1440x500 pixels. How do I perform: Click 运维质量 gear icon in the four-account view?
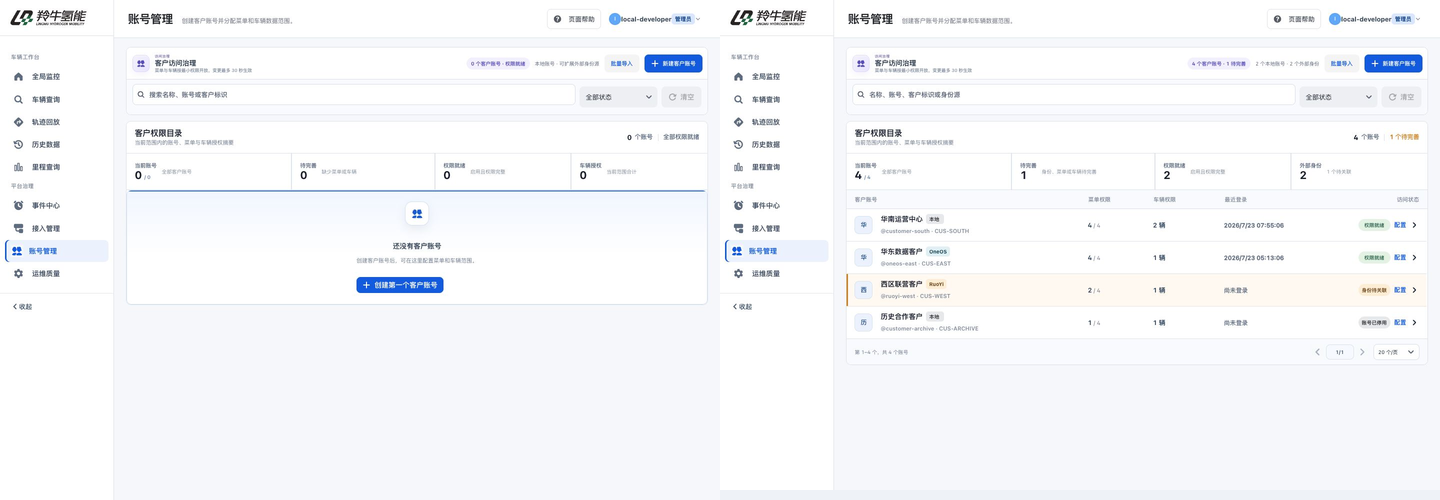coord(738,274)
